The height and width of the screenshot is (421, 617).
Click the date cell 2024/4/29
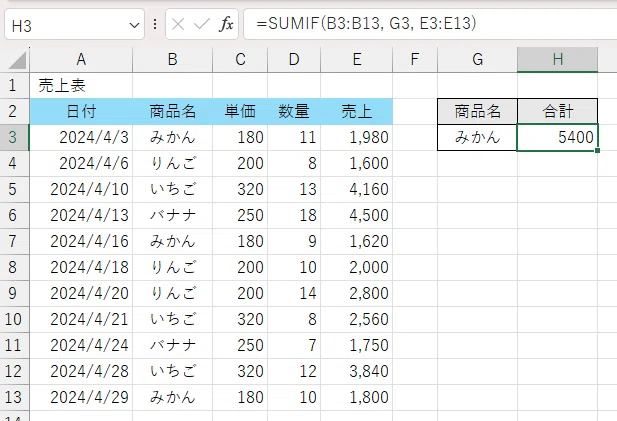pos(81,397)
